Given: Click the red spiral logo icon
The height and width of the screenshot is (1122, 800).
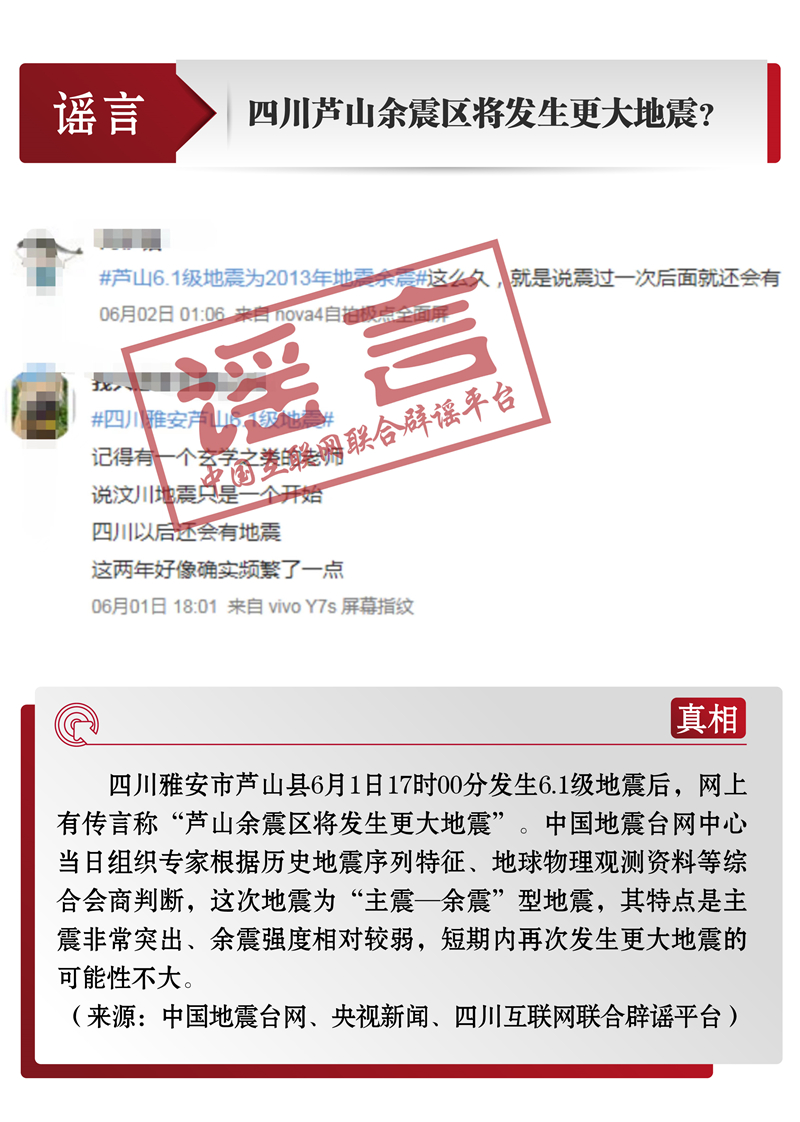Looking at the screenshot, I should pos(77,724).
